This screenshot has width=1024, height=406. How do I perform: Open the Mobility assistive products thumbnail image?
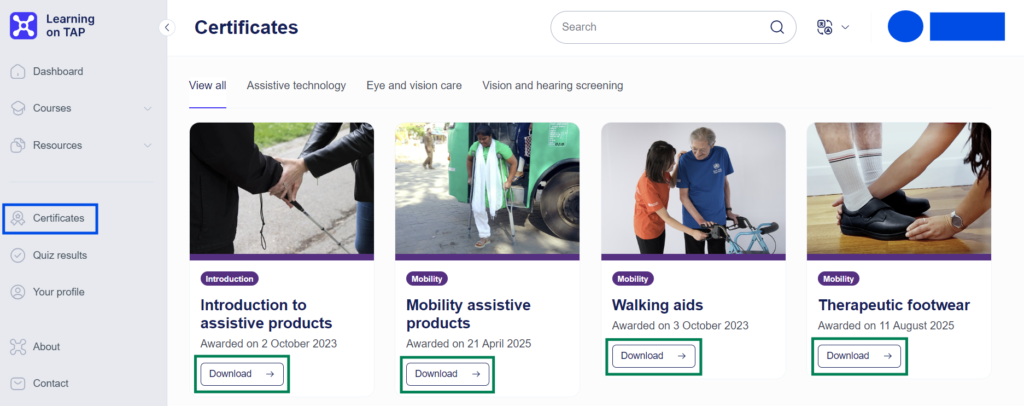tap(487, 189)
